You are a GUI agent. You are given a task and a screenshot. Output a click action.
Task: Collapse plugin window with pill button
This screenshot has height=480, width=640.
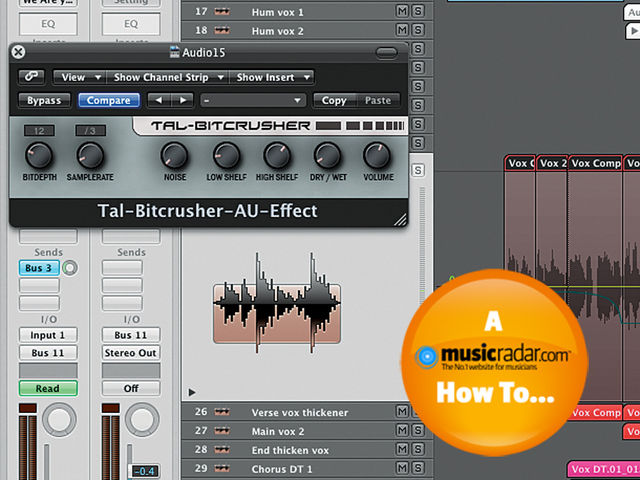(386, 53)
